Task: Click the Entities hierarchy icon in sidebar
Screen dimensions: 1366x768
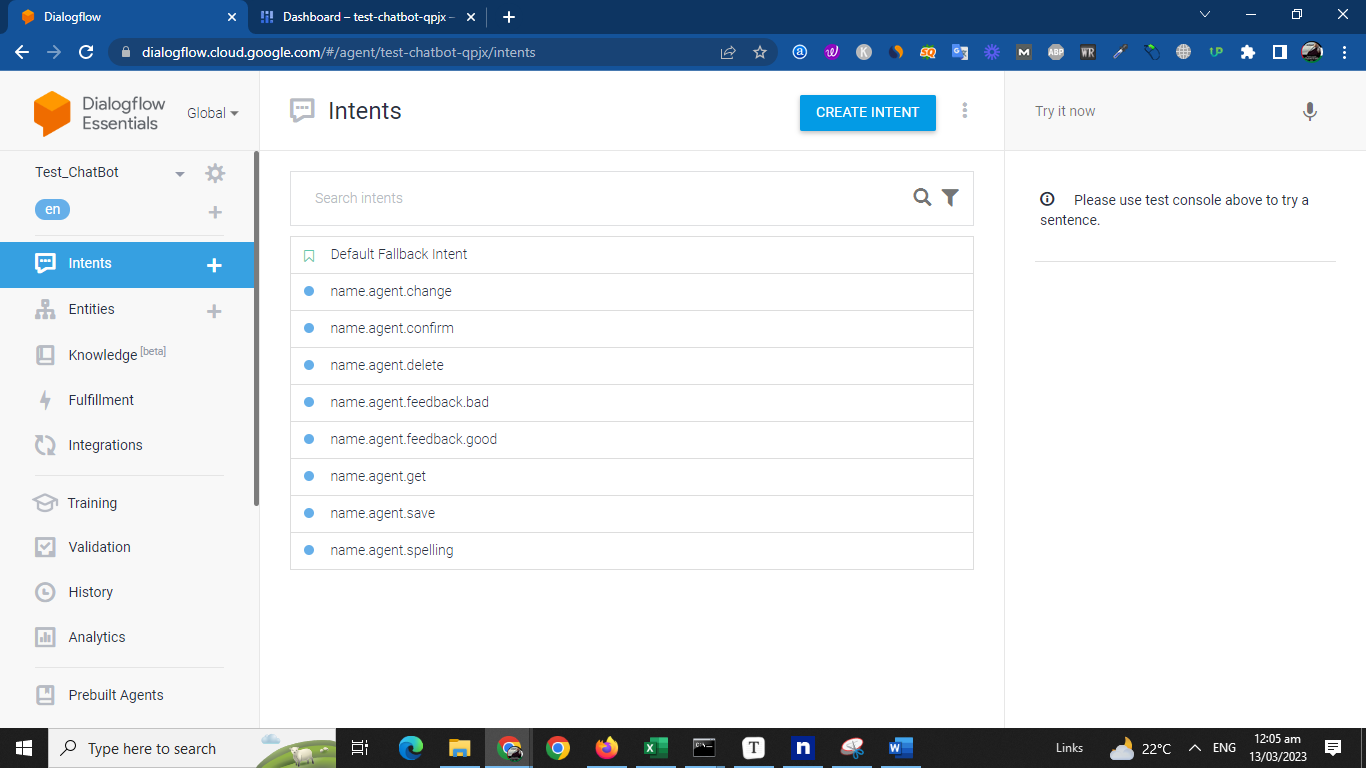Action: [45, 310]
